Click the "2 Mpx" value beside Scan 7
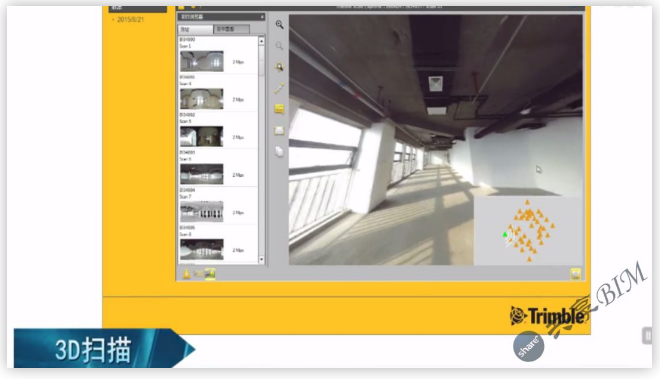660x379 pixels. [238, 213]
